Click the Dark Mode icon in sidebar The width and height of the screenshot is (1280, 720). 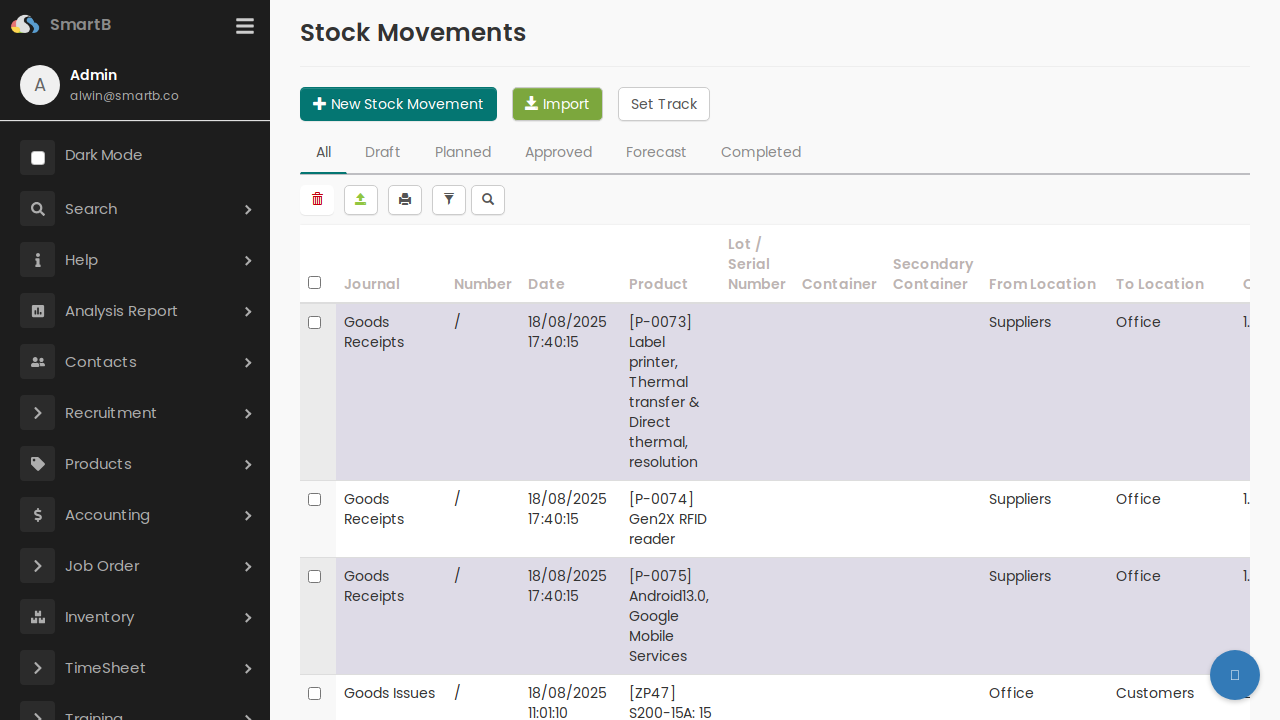[x=37, y=157]
